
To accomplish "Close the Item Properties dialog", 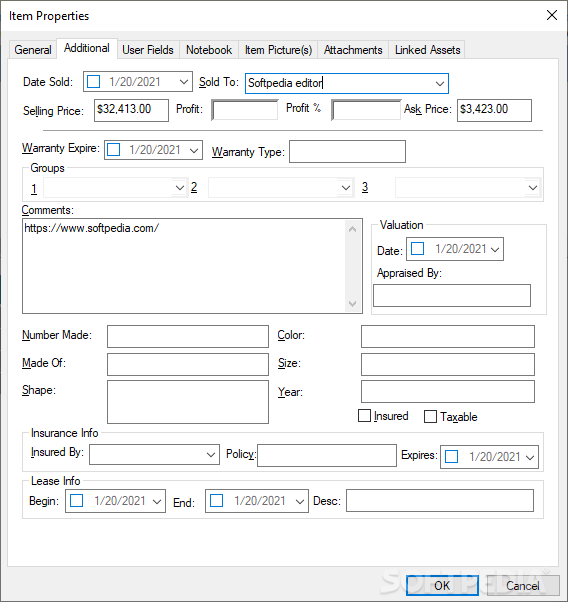I will pyautogui.click(x=552, y=16).
